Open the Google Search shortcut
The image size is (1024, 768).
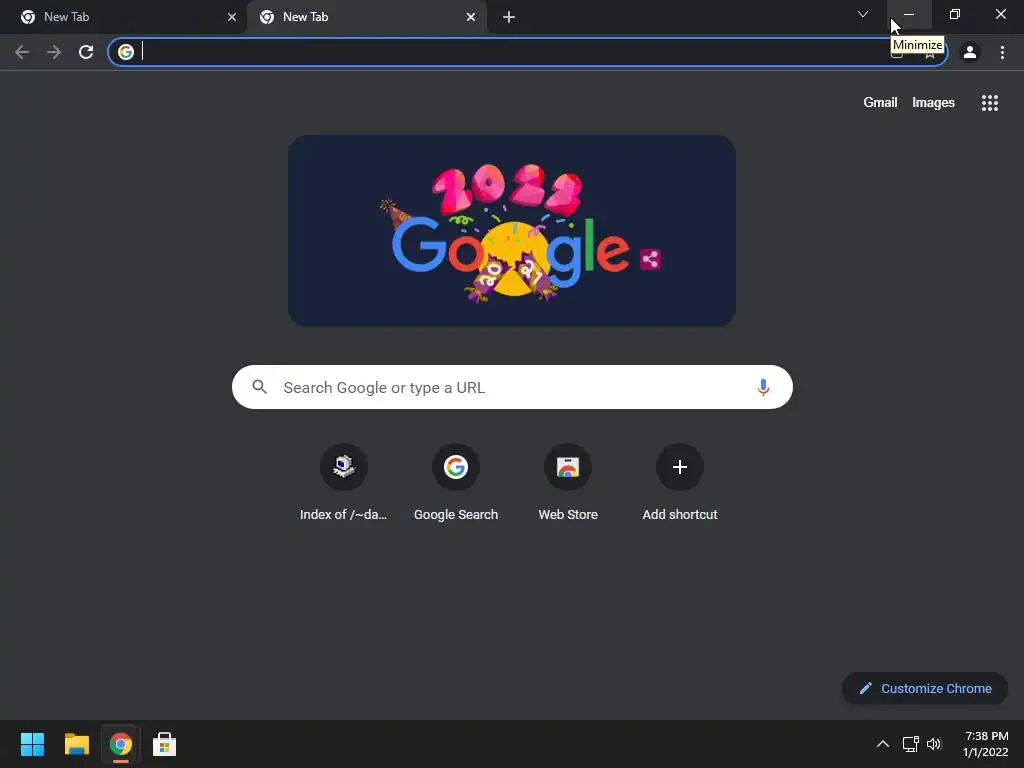click(x=456, y=483)
